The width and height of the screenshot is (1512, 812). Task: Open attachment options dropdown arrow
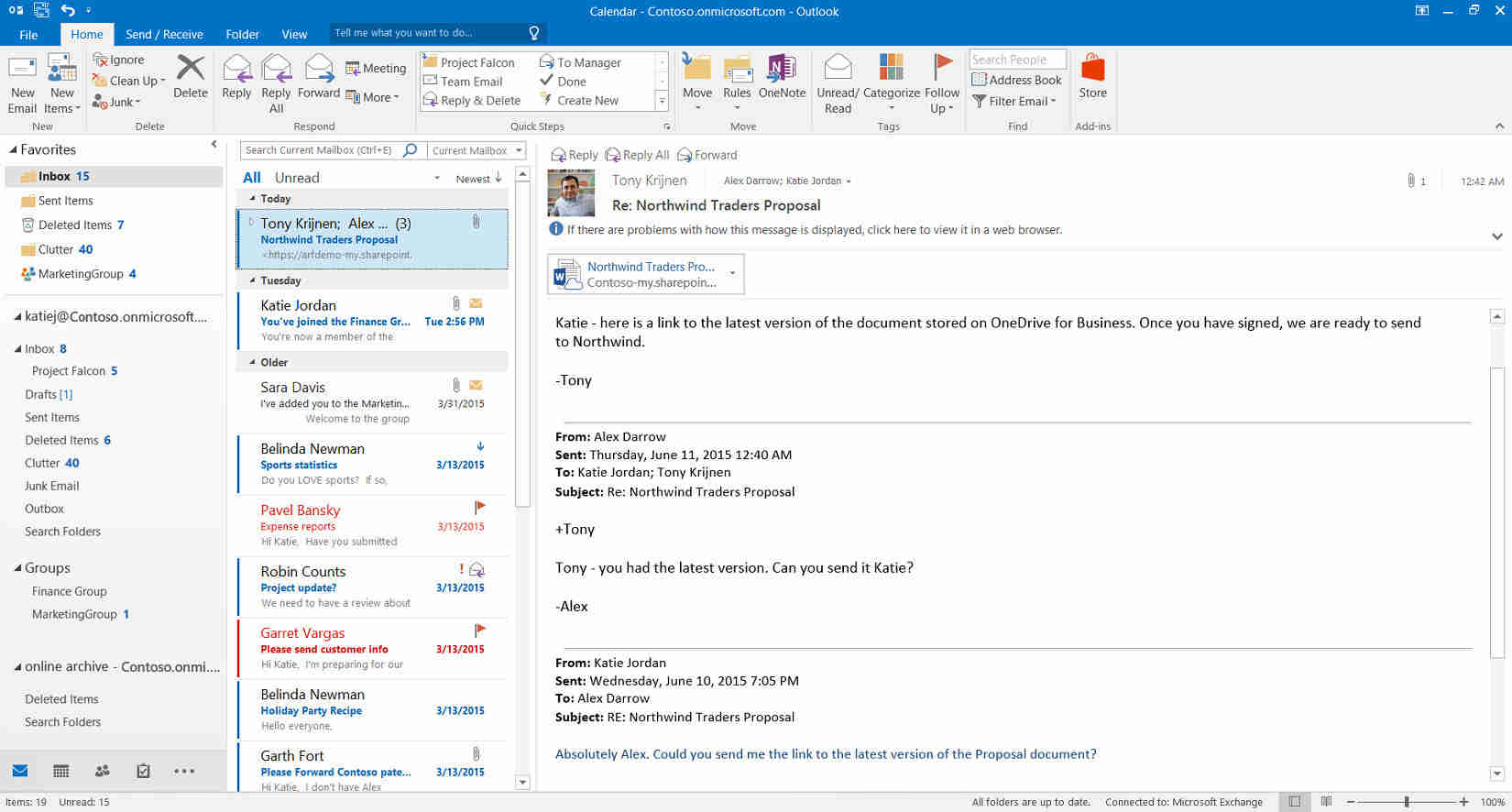(x=732, y=273)
